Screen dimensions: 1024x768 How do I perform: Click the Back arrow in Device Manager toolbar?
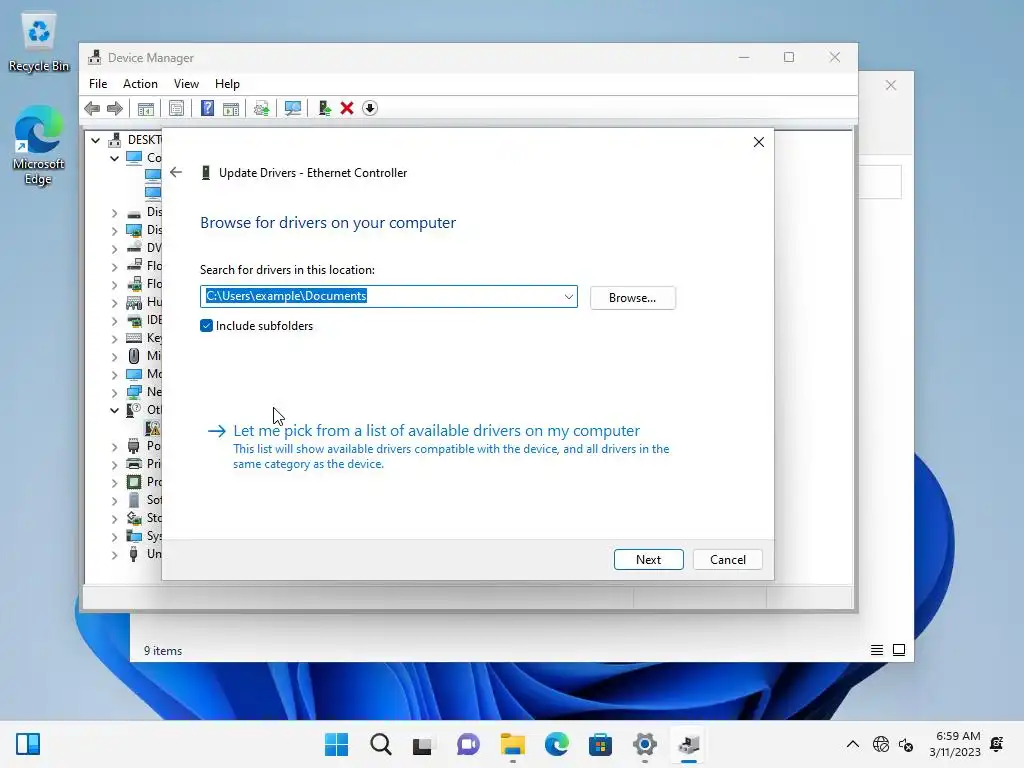click(92, 108)
